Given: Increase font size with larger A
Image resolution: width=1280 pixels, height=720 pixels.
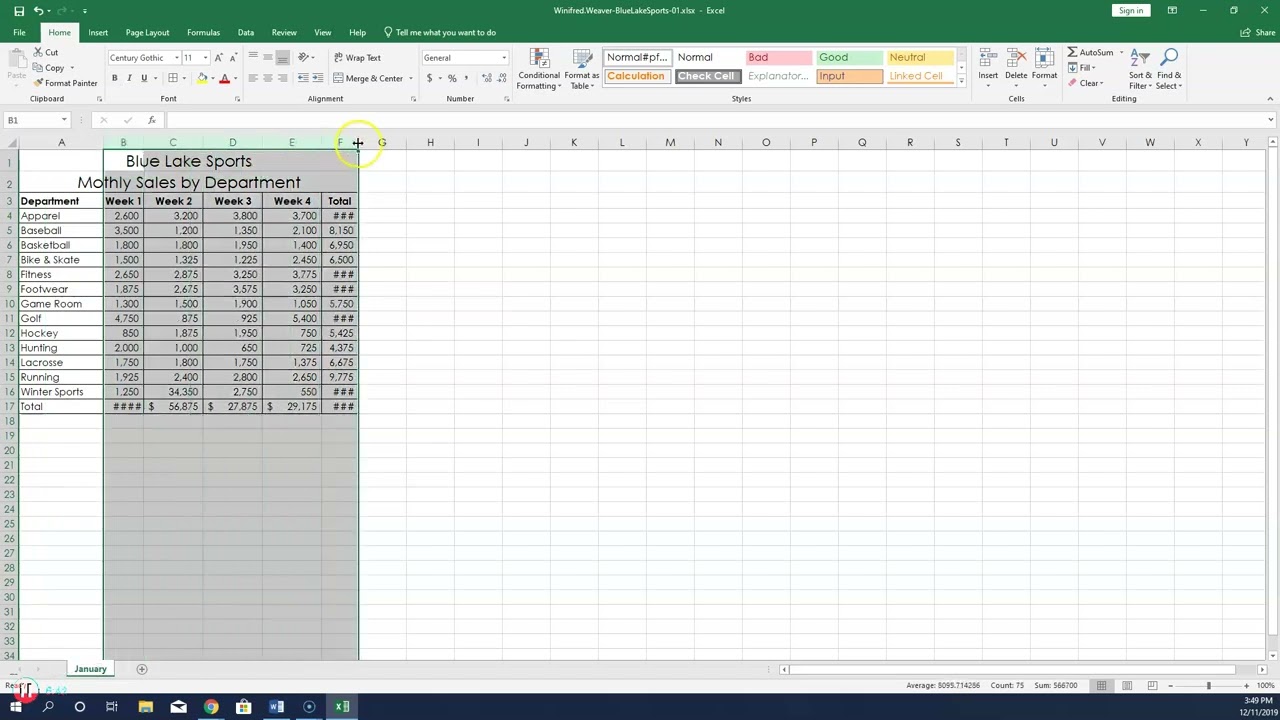Looking at the screenshot, I should pos(219,57).
